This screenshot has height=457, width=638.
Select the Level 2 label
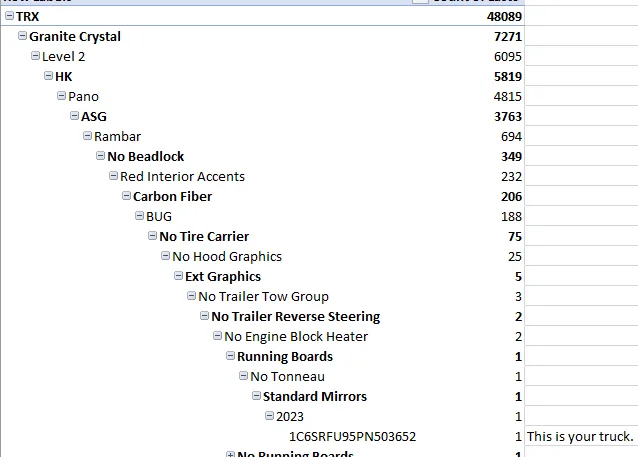[x=63, y=57]
